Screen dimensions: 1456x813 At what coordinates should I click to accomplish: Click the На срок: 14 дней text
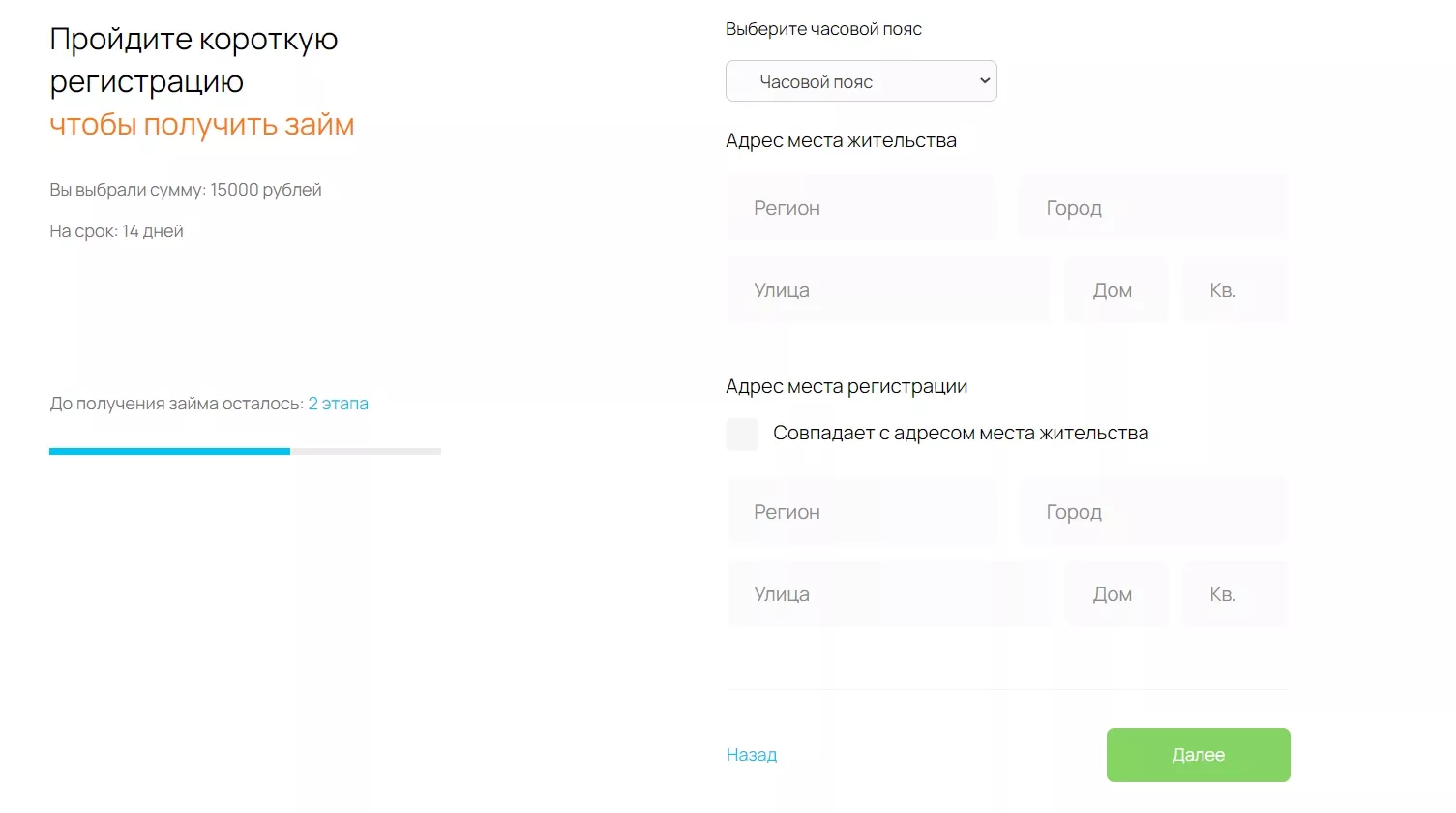(x=116, y=231)
